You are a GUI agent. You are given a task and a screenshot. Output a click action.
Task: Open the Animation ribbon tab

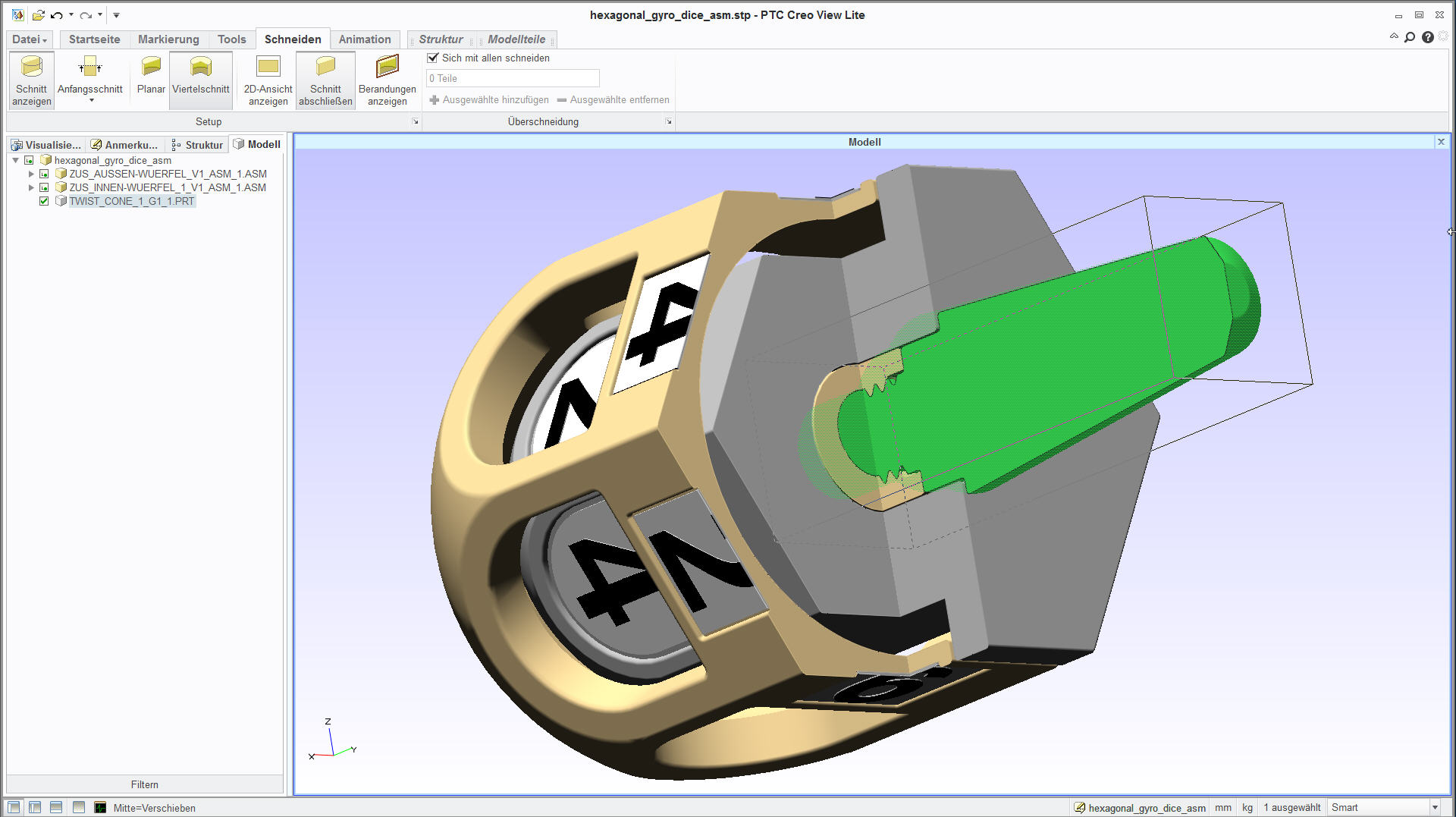pos(365,39)
